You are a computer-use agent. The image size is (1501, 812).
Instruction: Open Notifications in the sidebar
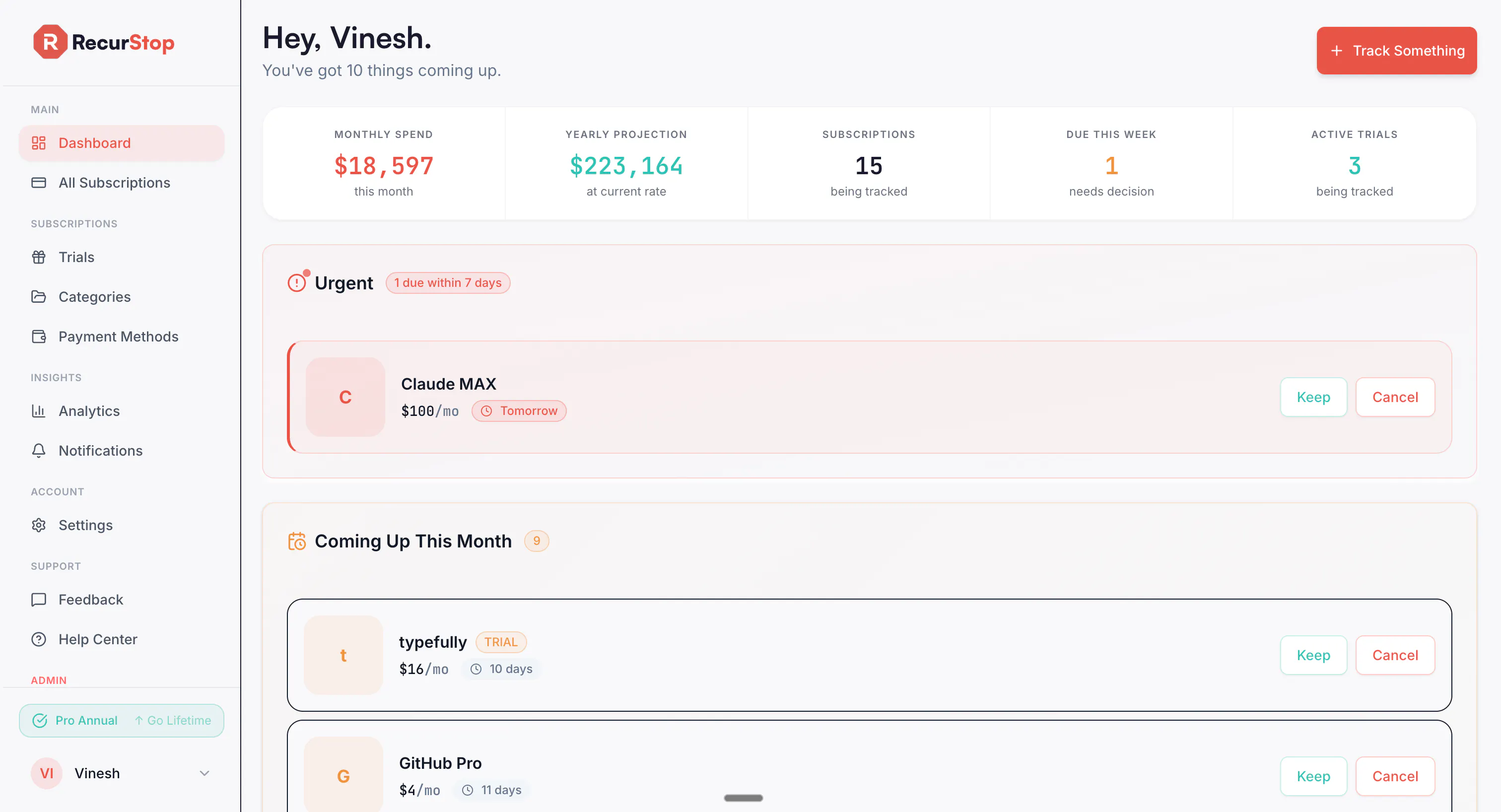click(x=121, y=450)
